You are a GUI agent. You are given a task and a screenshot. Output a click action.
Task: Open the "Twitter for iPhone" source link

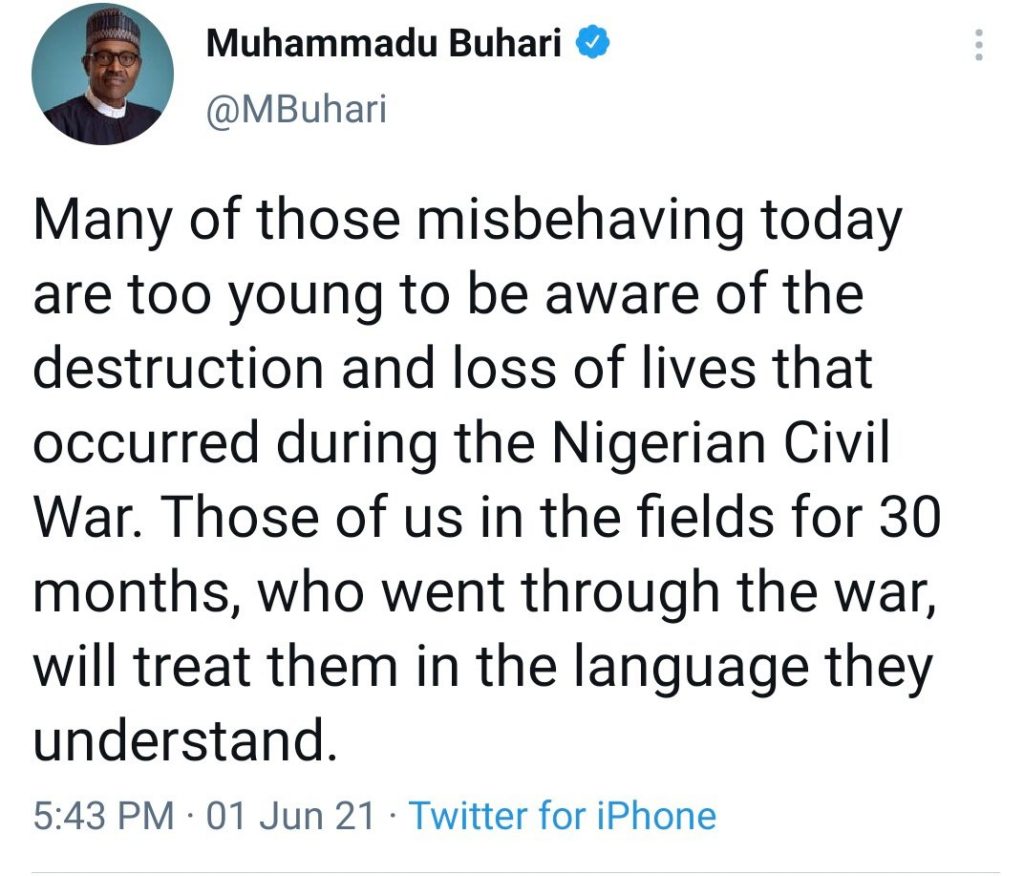[x=563, y=815]
